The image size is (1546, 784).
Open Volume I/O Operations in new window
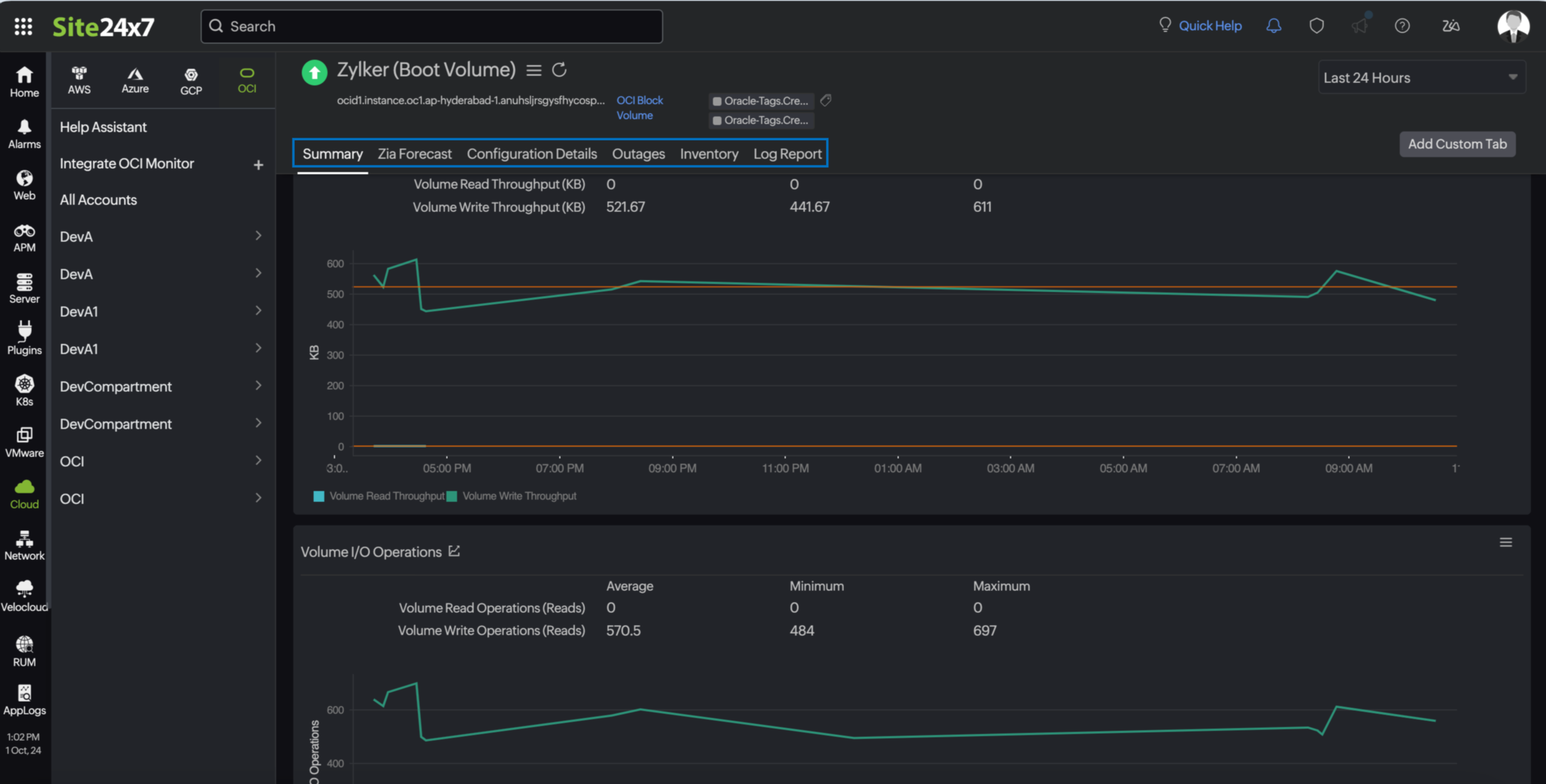454,551
